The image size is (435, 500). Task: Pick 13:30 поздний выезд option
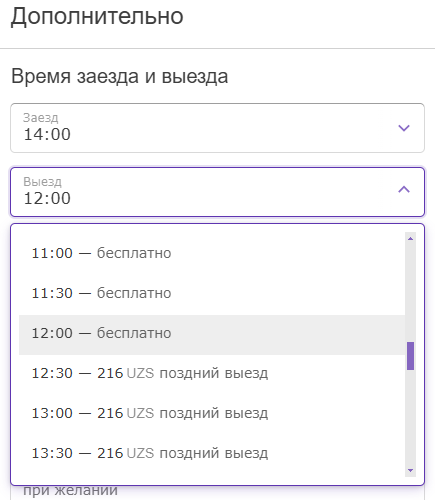click(x=212, y=453)
